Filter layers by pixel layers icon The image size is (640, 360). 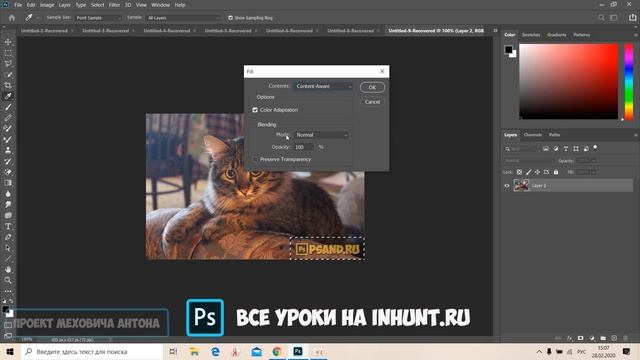[546, 149]
